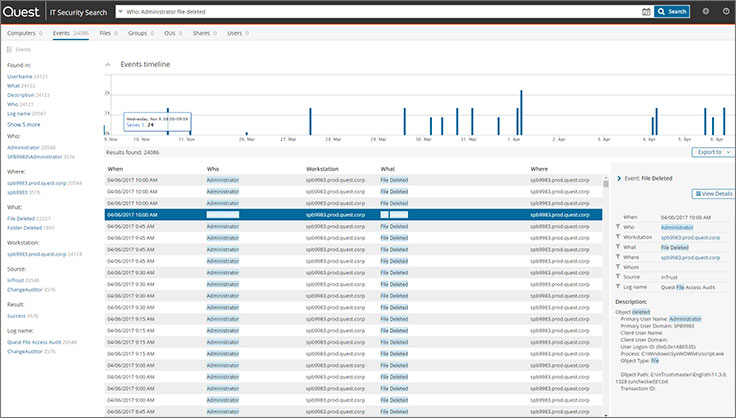Click the filter icon next to Source

pos(618,277)
